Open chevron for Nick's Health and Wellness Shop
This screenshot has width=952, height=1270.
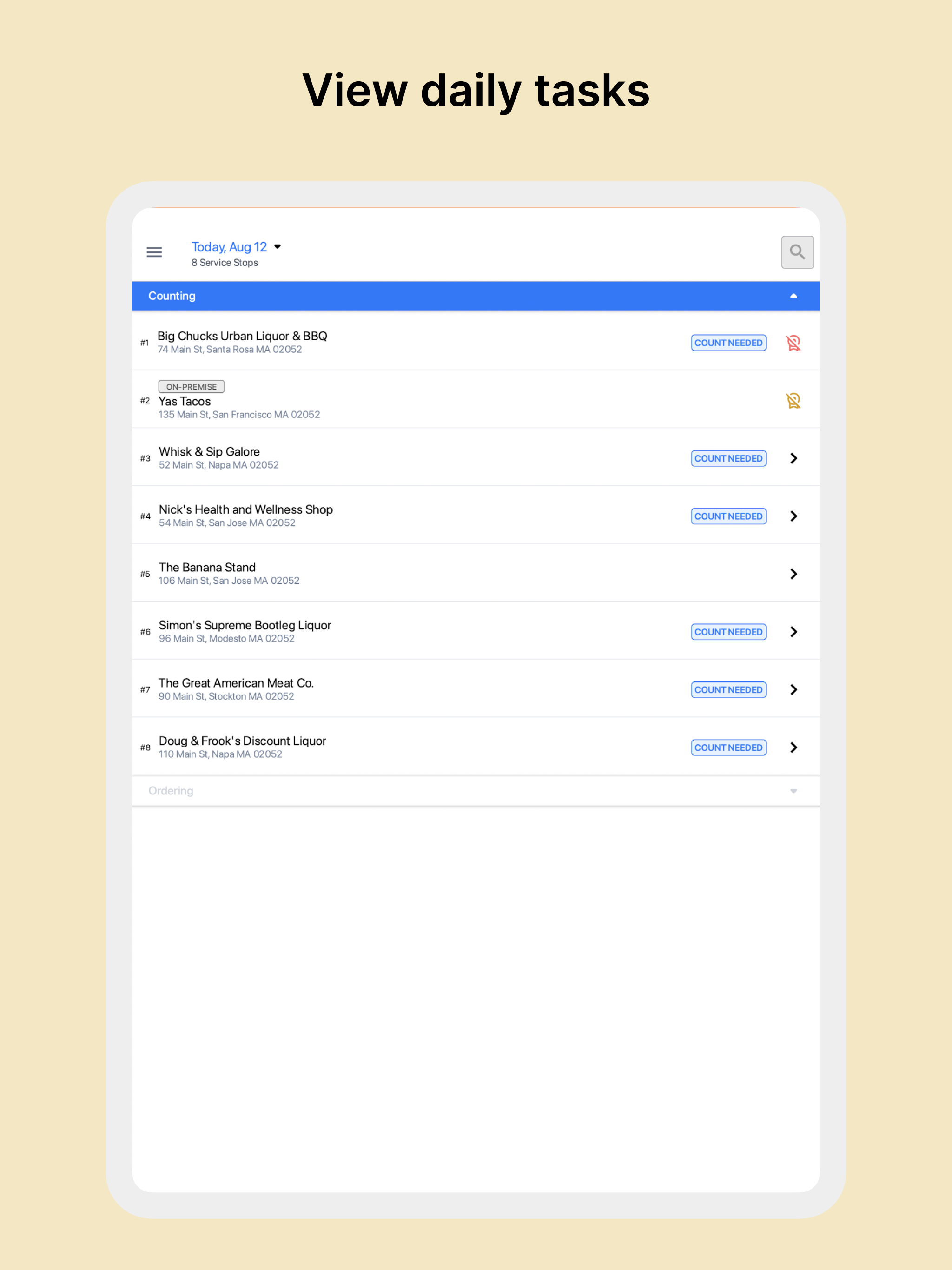point(793,516)
